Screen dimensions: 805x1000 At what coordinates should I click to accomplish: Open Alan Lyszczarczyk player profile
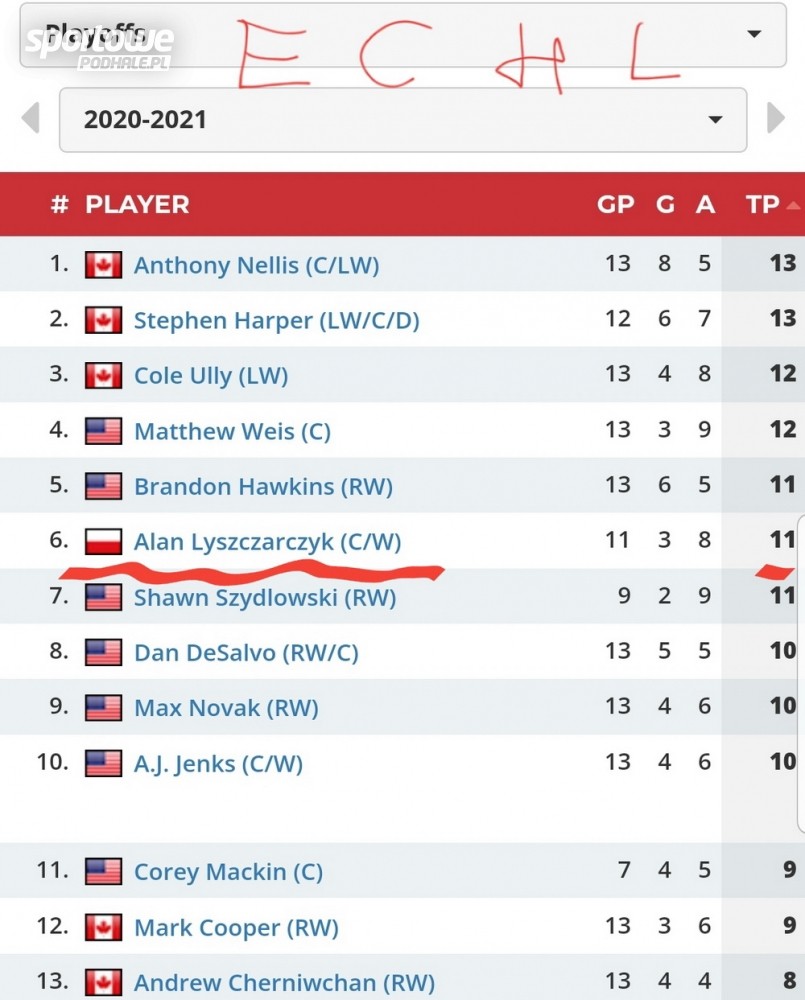click(267, 542)
